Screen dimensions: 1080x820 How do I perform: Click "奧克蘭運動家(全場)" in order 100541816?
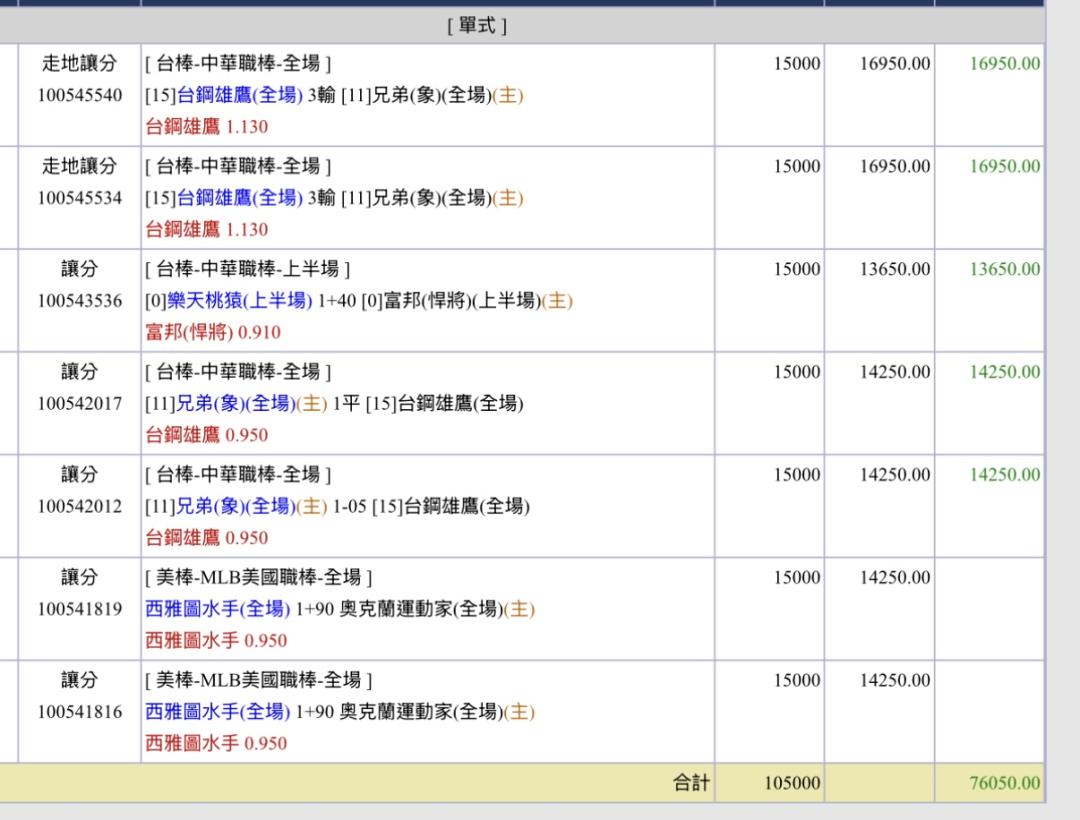(422, 712)
